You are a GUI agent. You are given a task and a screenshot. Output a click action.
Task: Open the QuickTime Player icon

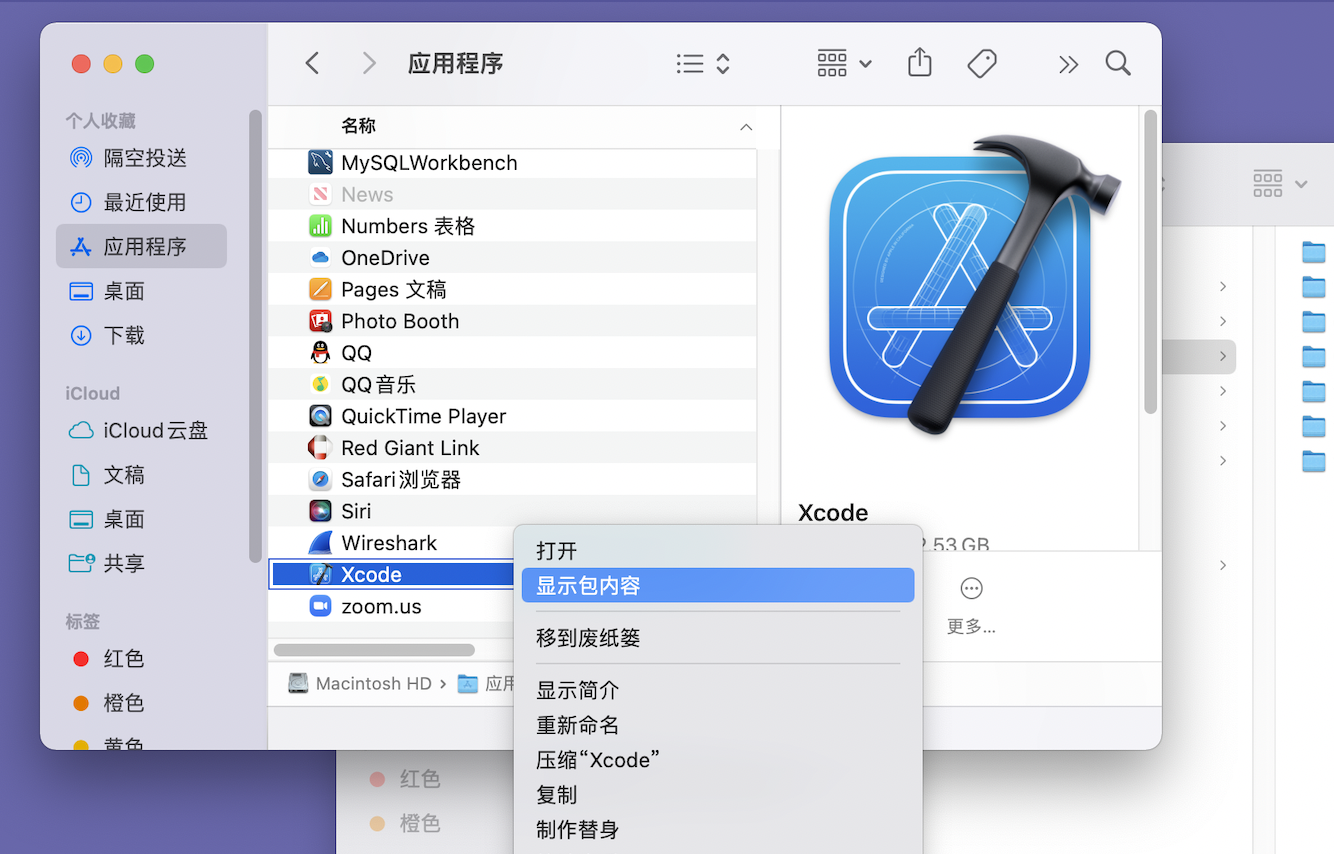coord(320,415)
